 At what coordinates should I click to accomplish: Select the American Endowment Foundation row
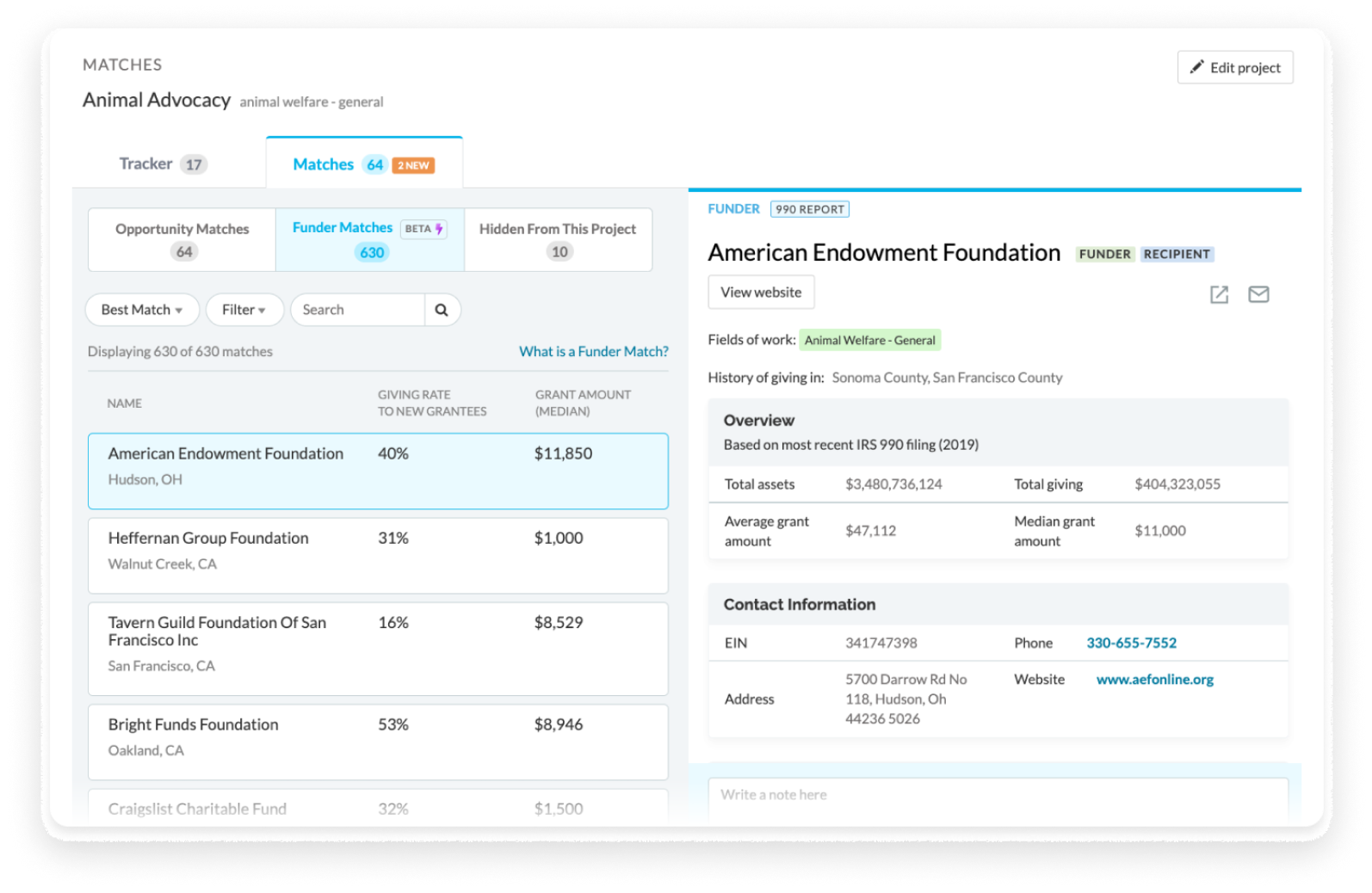point(378,471)
